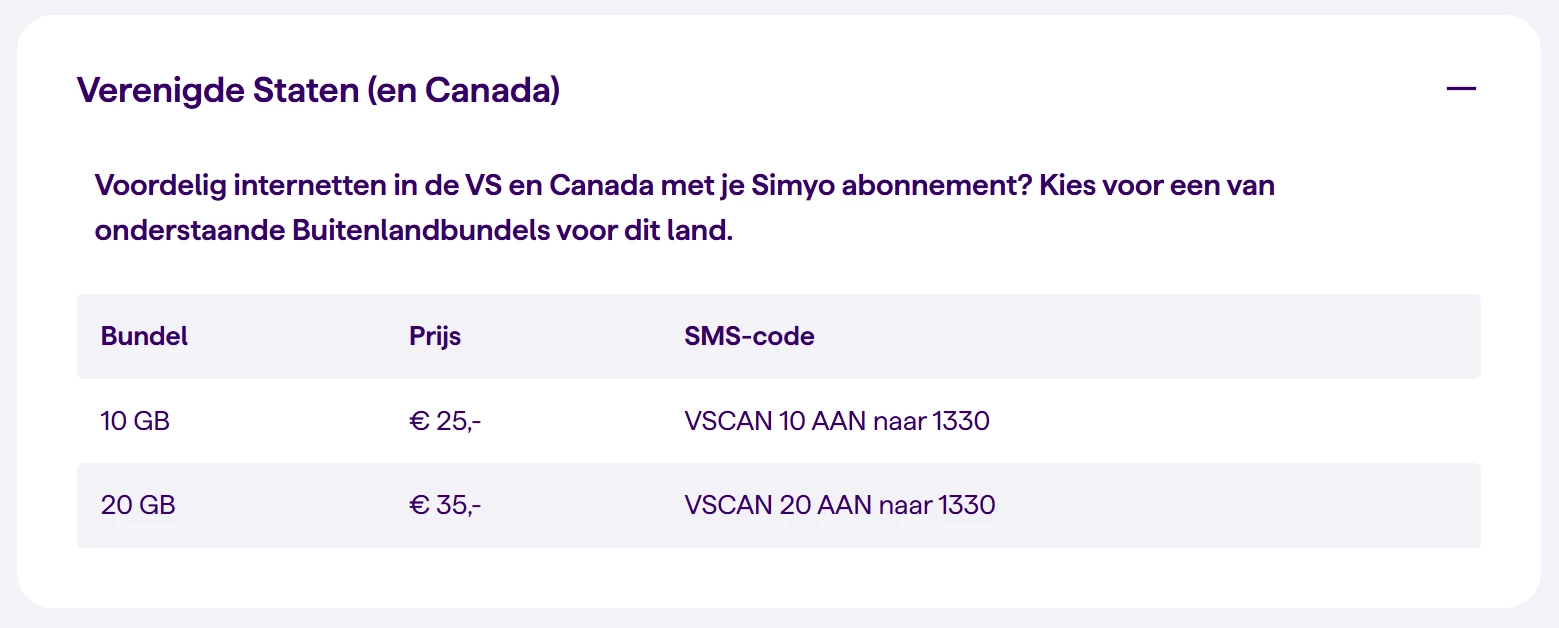Select the SMS-code column header
This screenshot has width=1559, height=628.
749,336
